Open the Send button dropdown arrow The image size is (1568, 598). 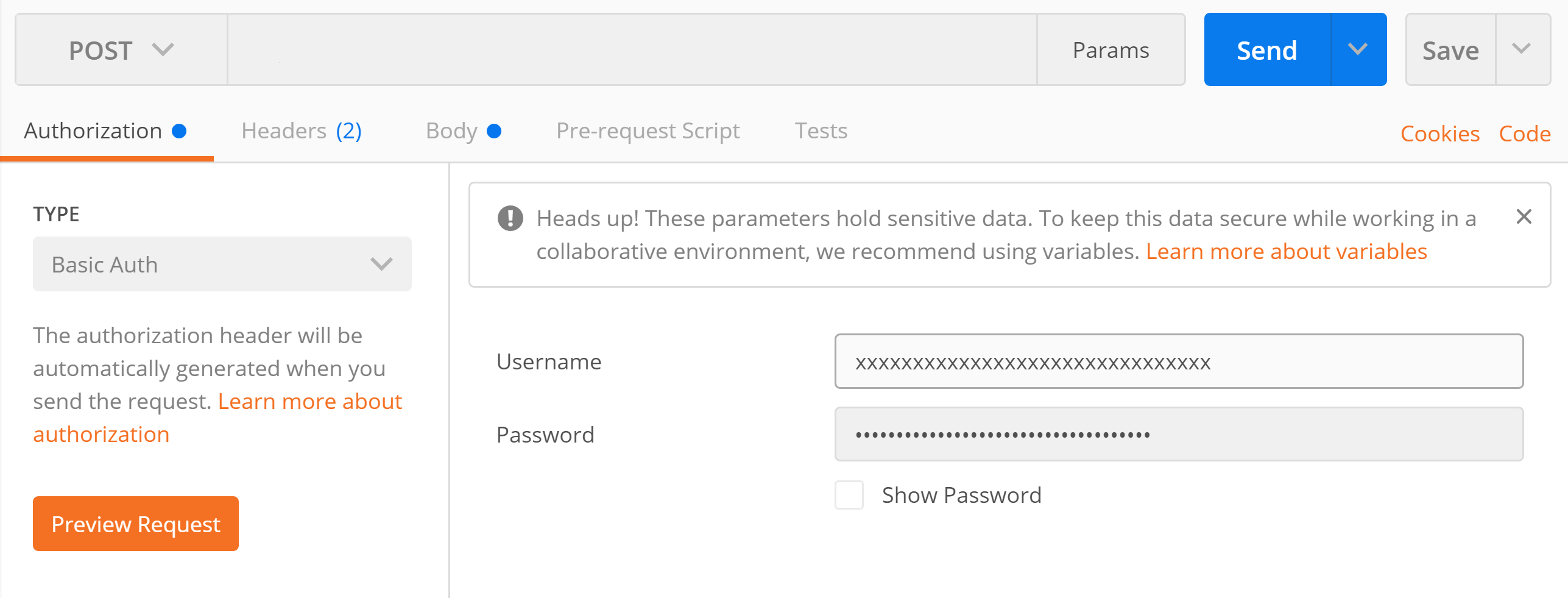(1358, 49)
